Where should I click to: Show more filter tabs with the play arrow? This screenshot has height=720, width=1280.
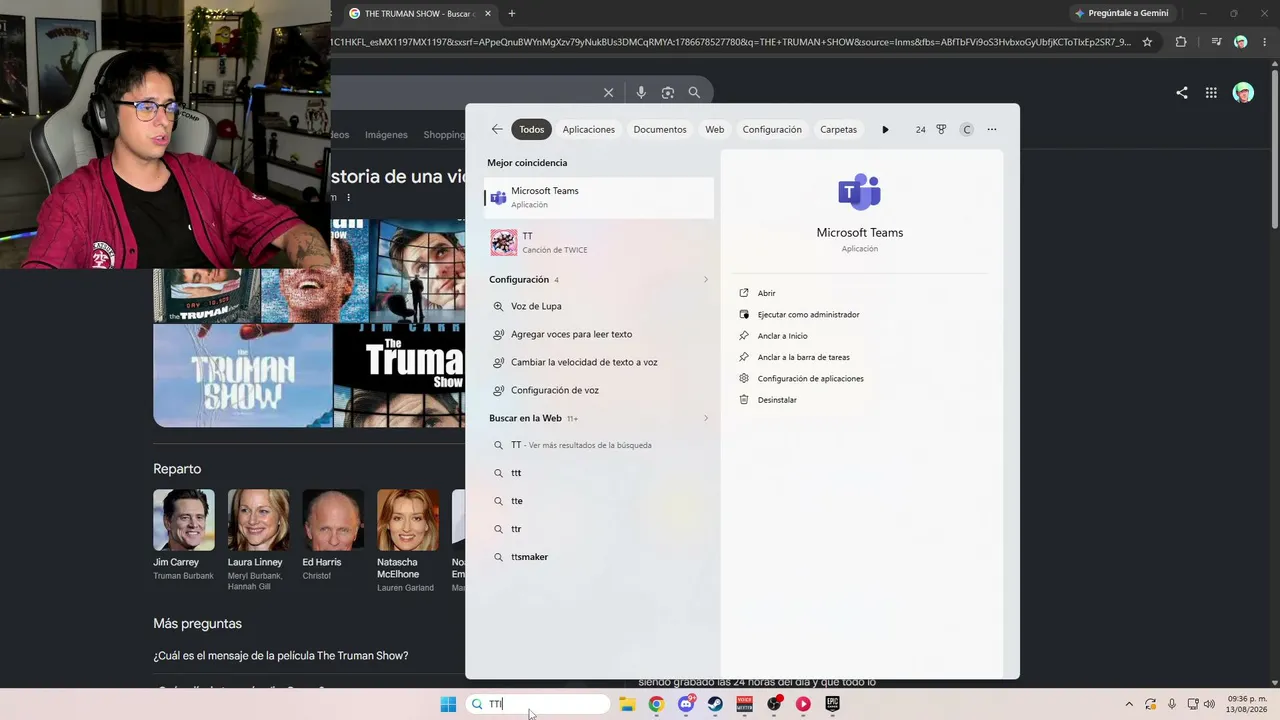pos(885,129)
